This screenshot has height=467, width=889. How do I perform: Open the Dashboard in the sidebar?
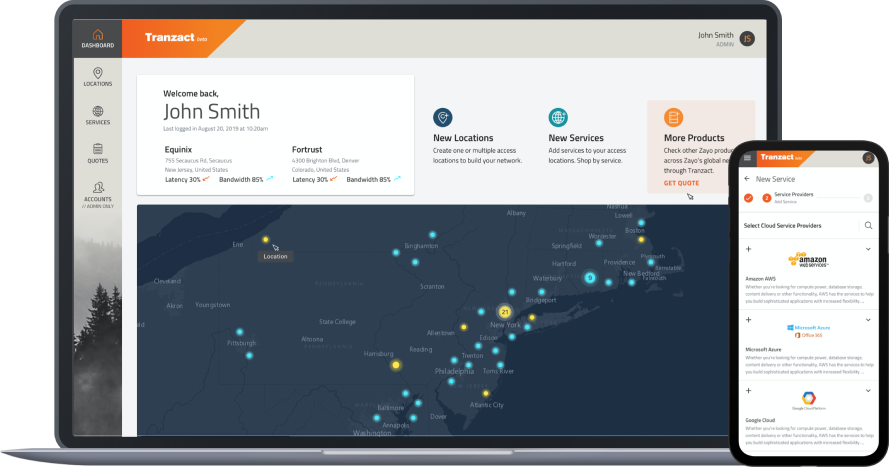click(97, 38)
